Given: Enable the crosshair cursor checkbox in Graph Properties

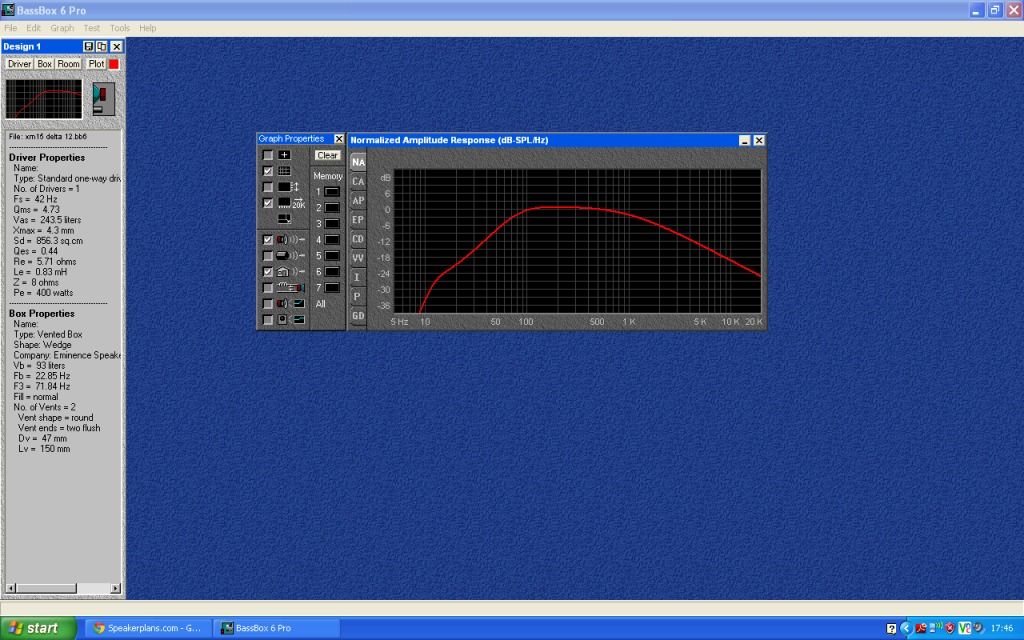Looking at the screenshot, I should pos(268,155).
